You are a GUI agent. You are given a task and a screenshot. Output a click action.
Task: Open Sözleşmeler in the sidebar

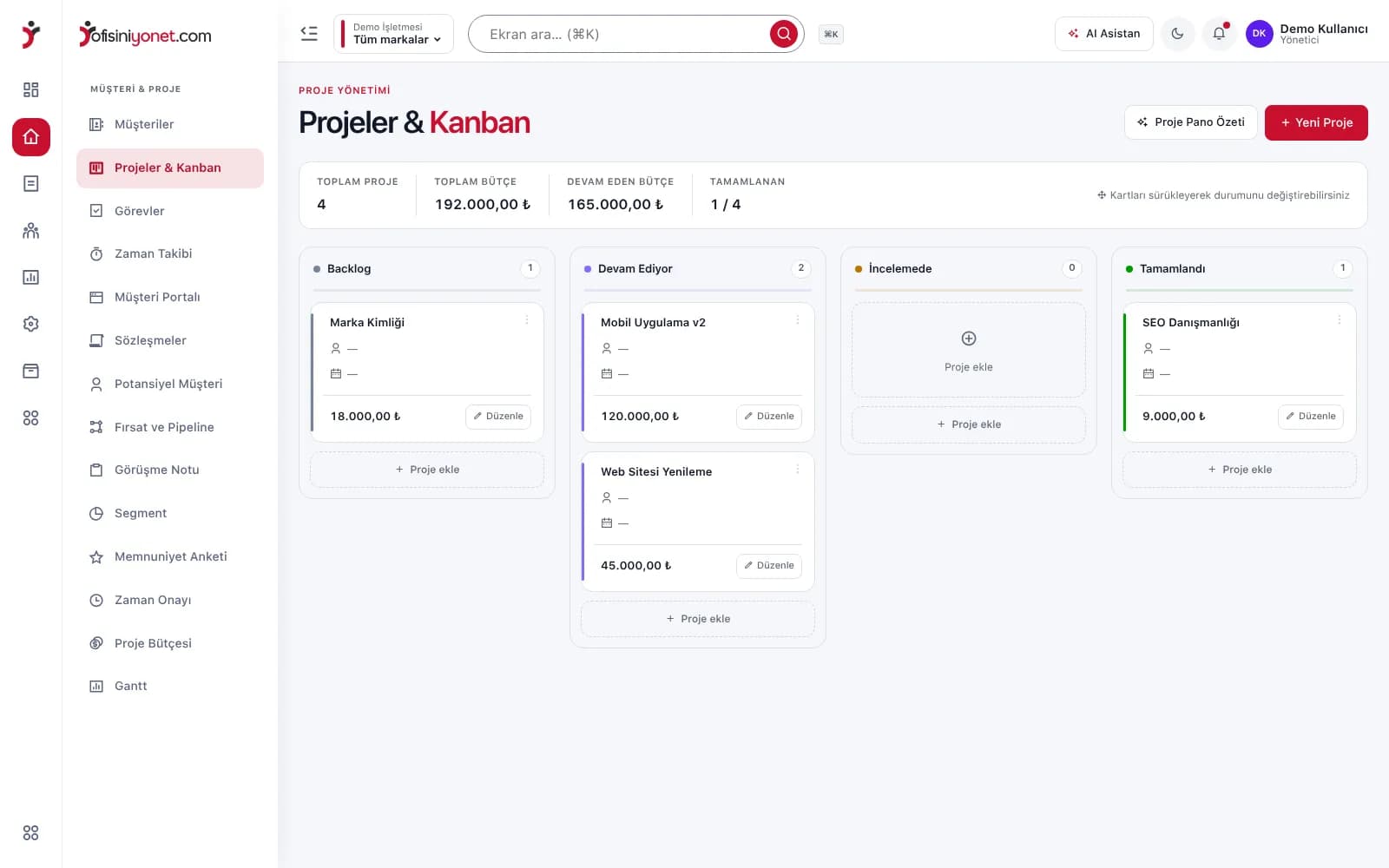click(170, 340)
